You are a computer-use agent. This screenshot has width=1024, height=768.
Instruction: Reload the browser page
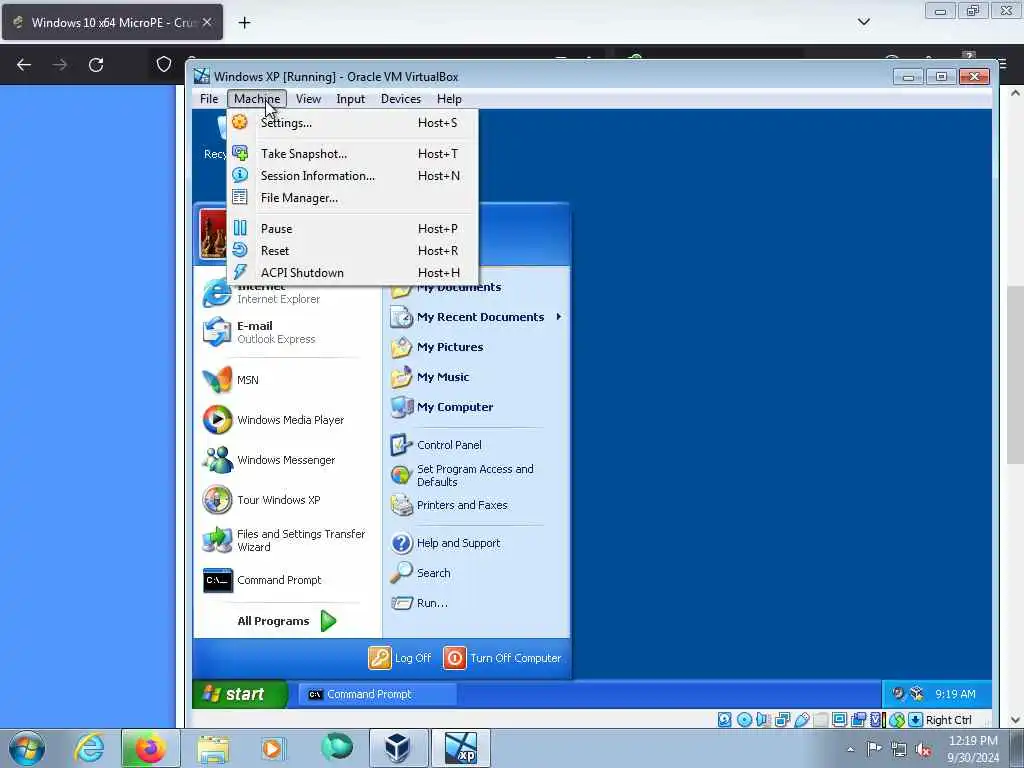tap(96, 65)
